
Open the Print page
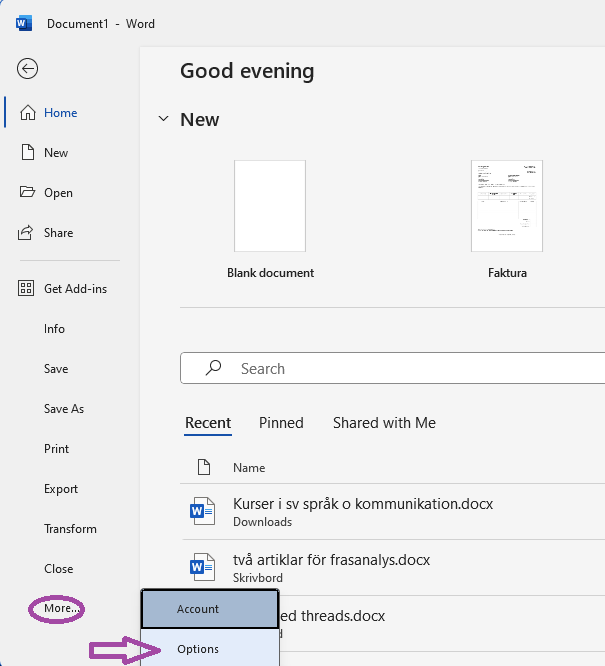click(56, 449)
